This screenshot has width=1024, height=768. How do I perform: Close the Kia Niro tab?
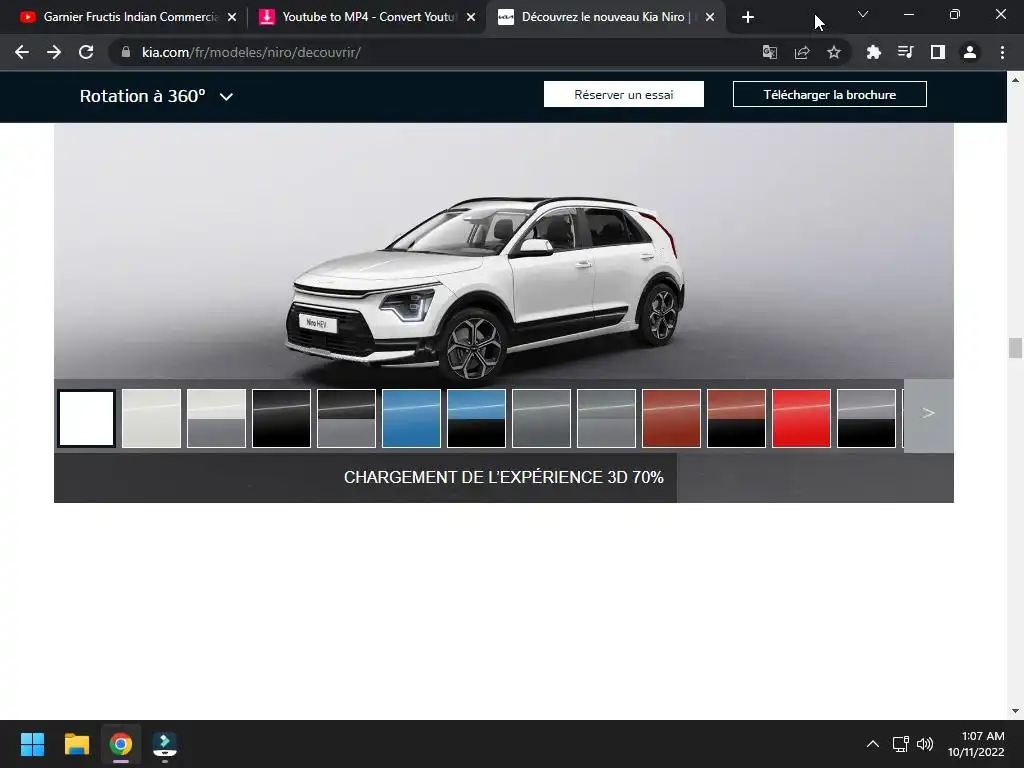coord(710,17)
